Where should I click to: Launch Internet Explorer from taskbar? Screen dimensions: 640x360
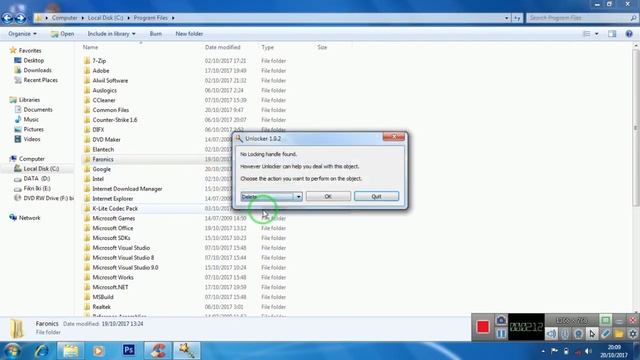click(x=42, y=350)
